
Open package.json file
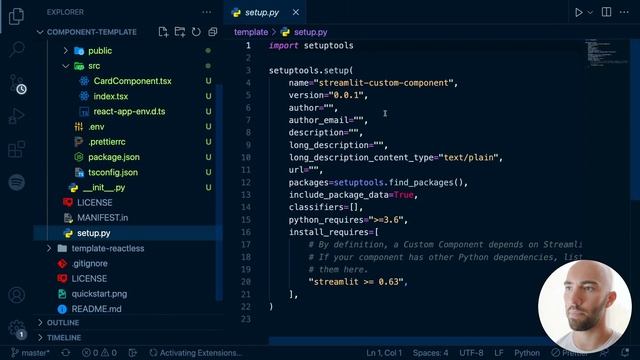coord(114,157)
